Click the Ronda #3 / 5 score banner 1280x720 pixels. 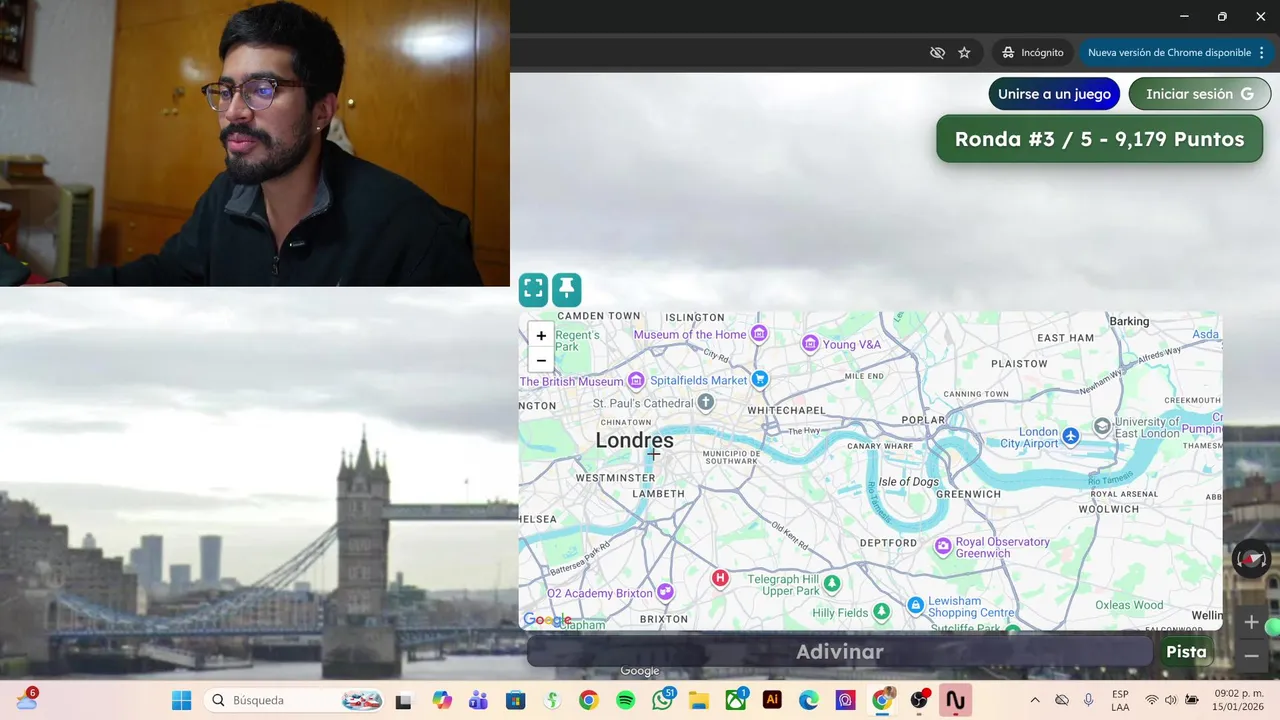tap(1100, 139)
